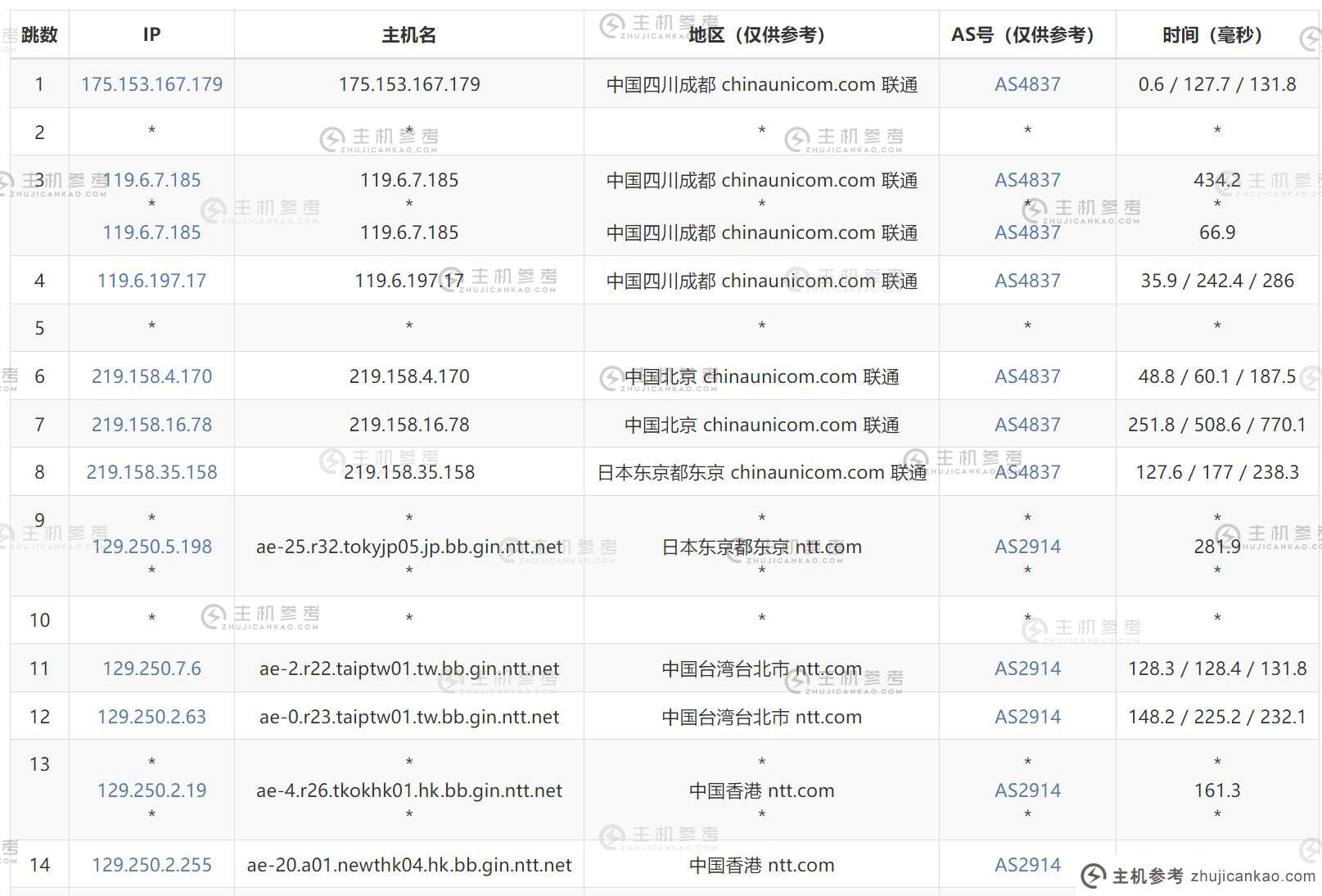
Task: Open the 129.250.2.255 IP link
Action: [151, 865]
